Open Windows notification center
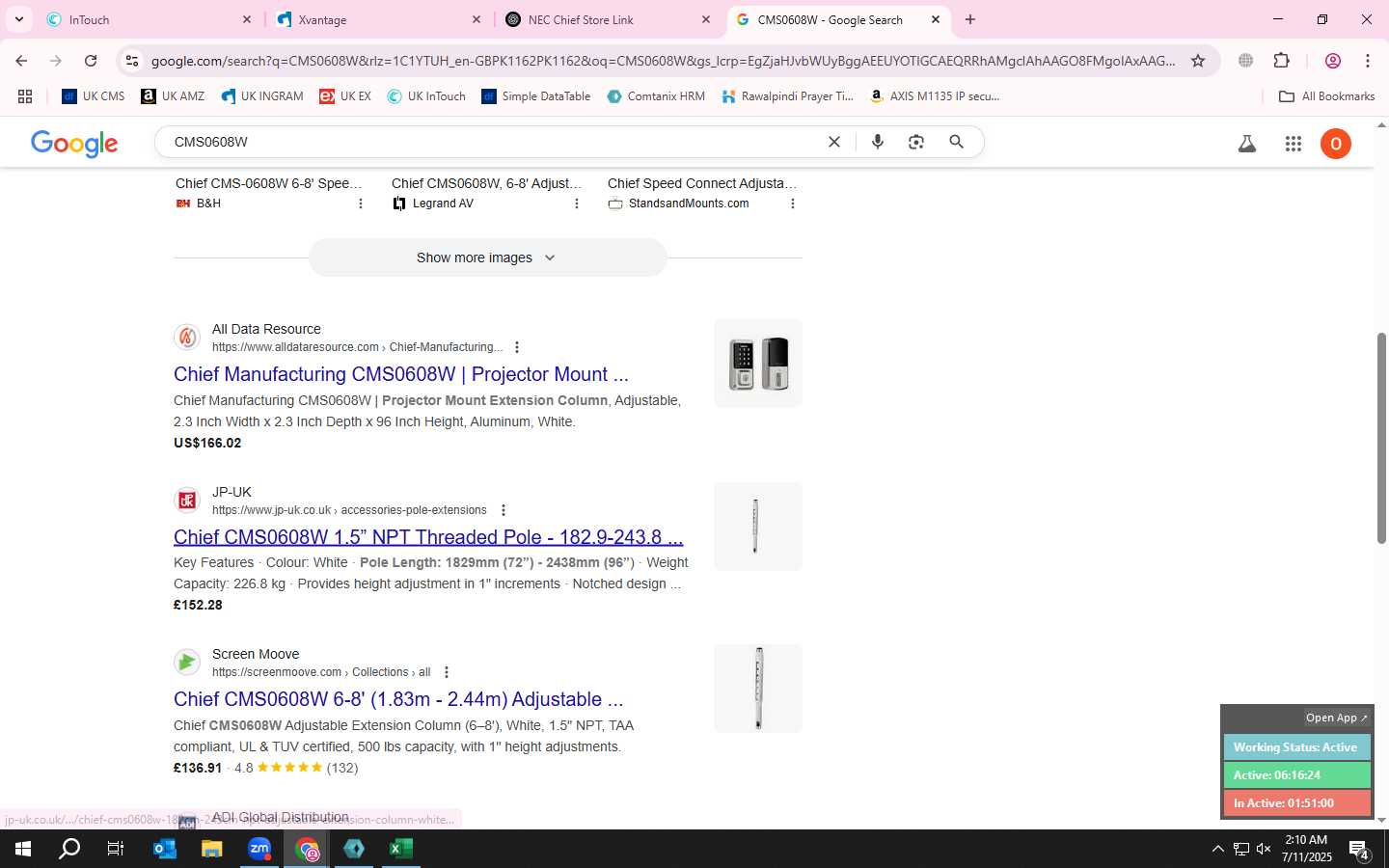Viewport: 1389px width, 868px height. pyautogui.click(x=1360, y=849)
